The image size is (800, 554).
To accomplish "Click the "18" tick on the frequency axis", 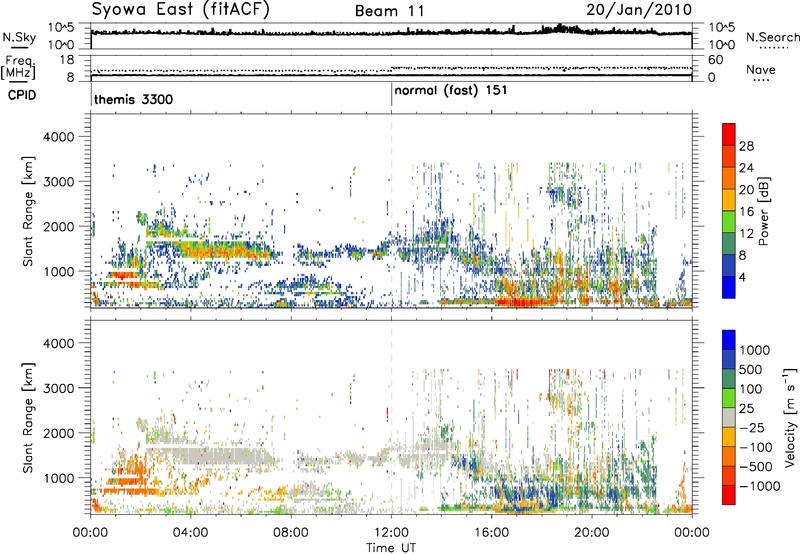I will 67,60.
